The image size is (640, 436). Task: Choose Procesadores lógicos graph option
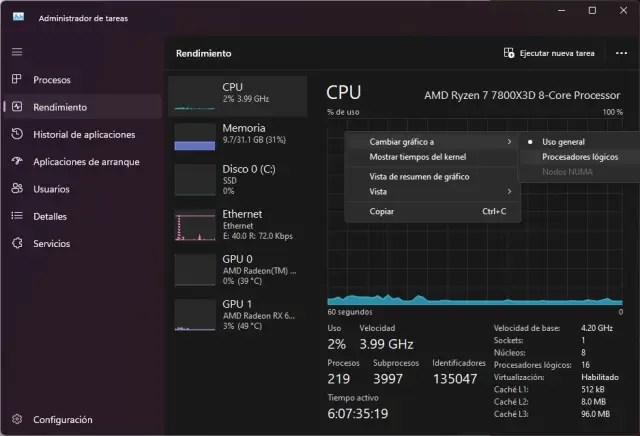[580, 156]
